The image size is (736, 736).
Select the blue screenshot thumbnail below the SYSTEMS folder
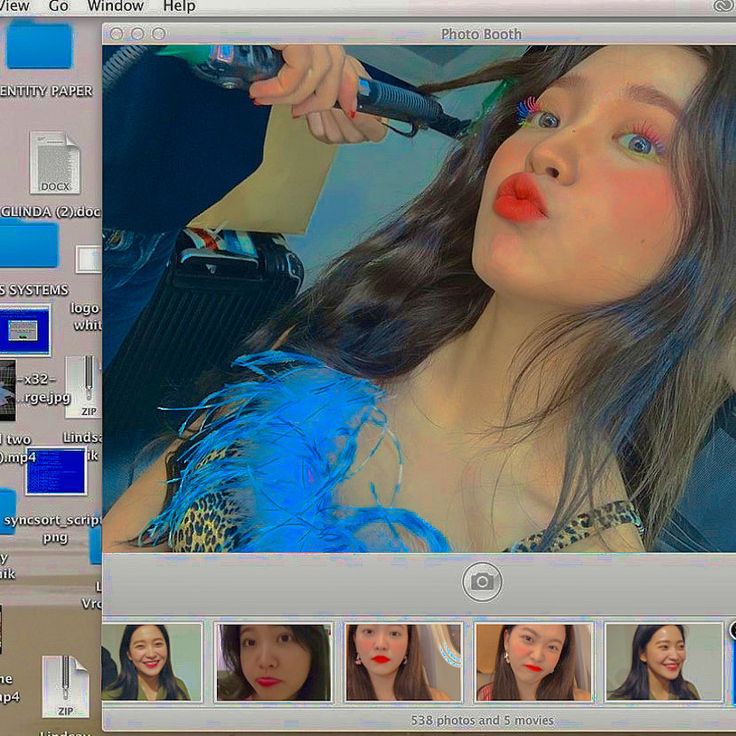pyautogui.click(x=25, y=330)
